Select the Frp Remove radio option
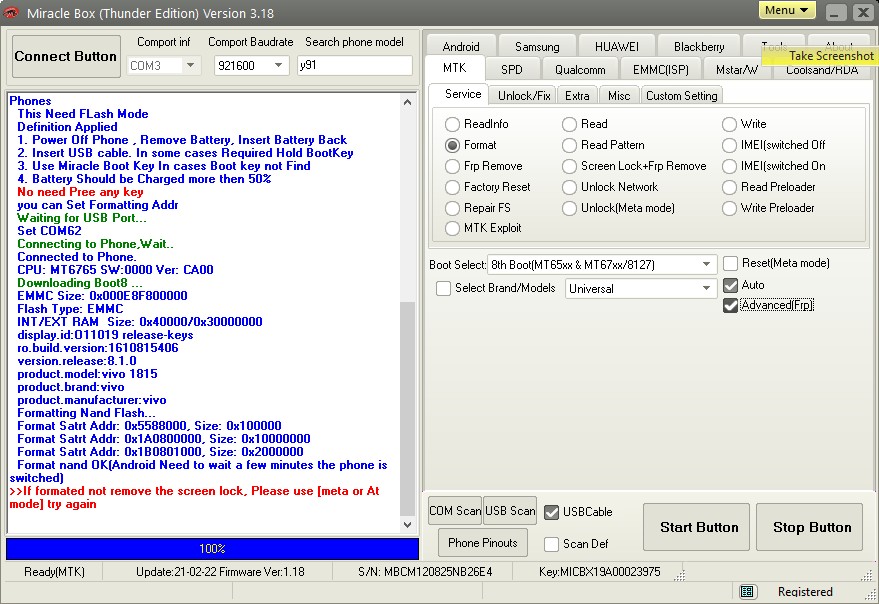Screen dimensions: 879x604 coord(453,166)
